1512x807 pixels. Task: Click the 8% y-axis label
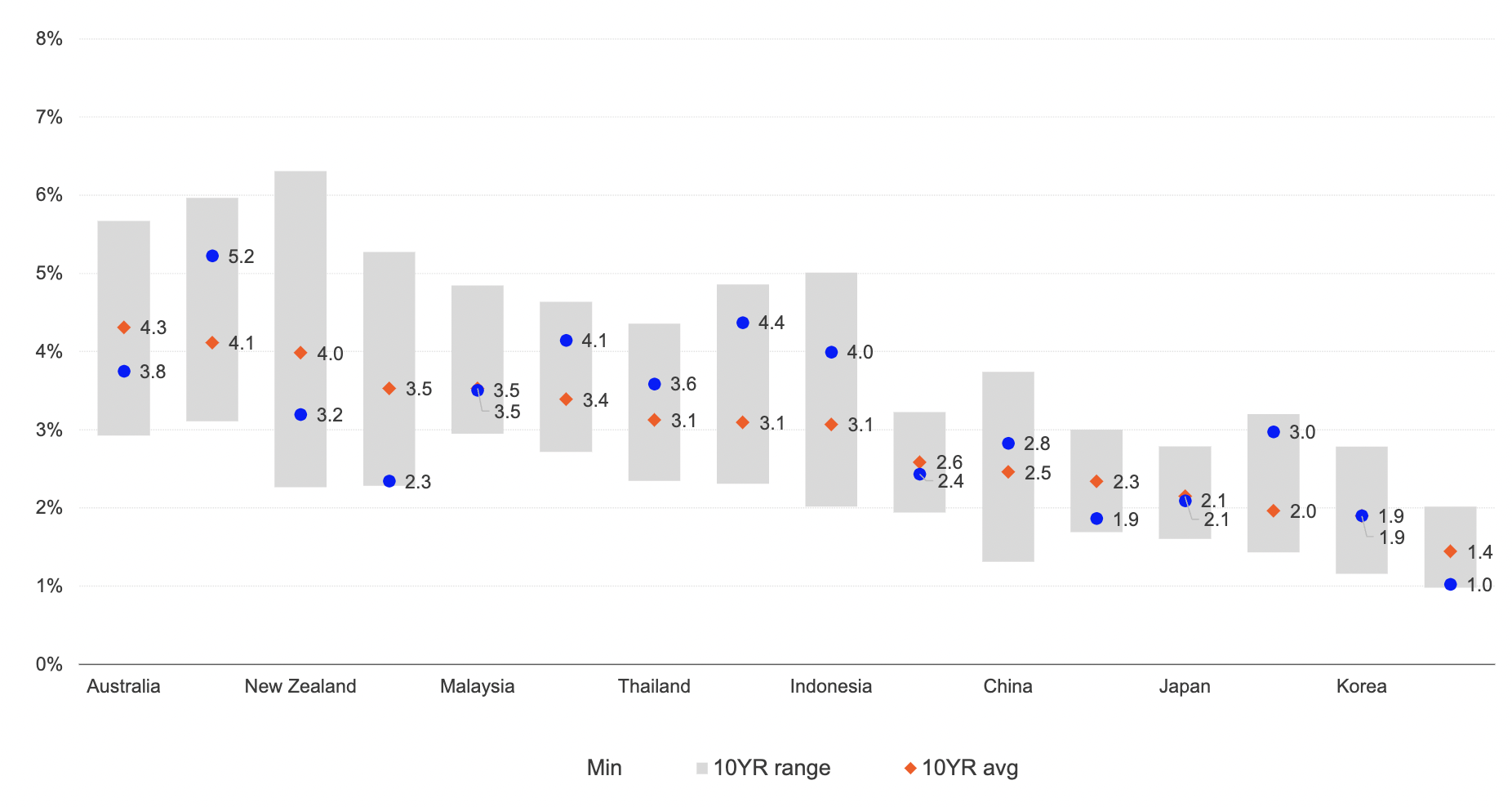pos(49,39)
